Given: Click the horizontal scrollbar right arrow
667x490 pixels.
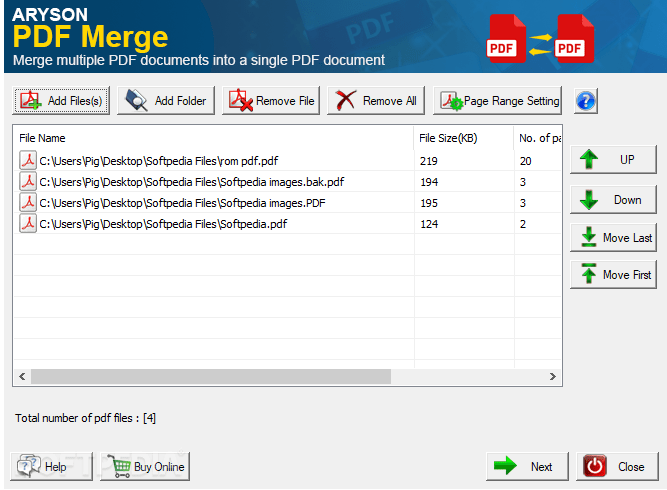Looking at the screenshot, I should point(553,376).
